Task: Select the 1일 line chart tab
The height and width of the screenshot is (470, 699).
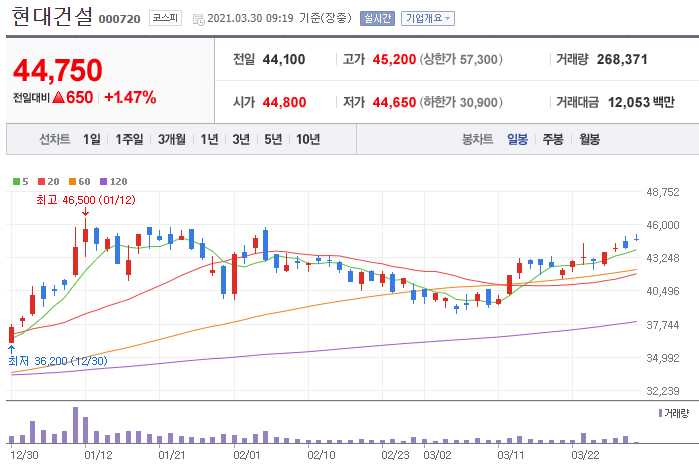Action: (x=92, y=139)
